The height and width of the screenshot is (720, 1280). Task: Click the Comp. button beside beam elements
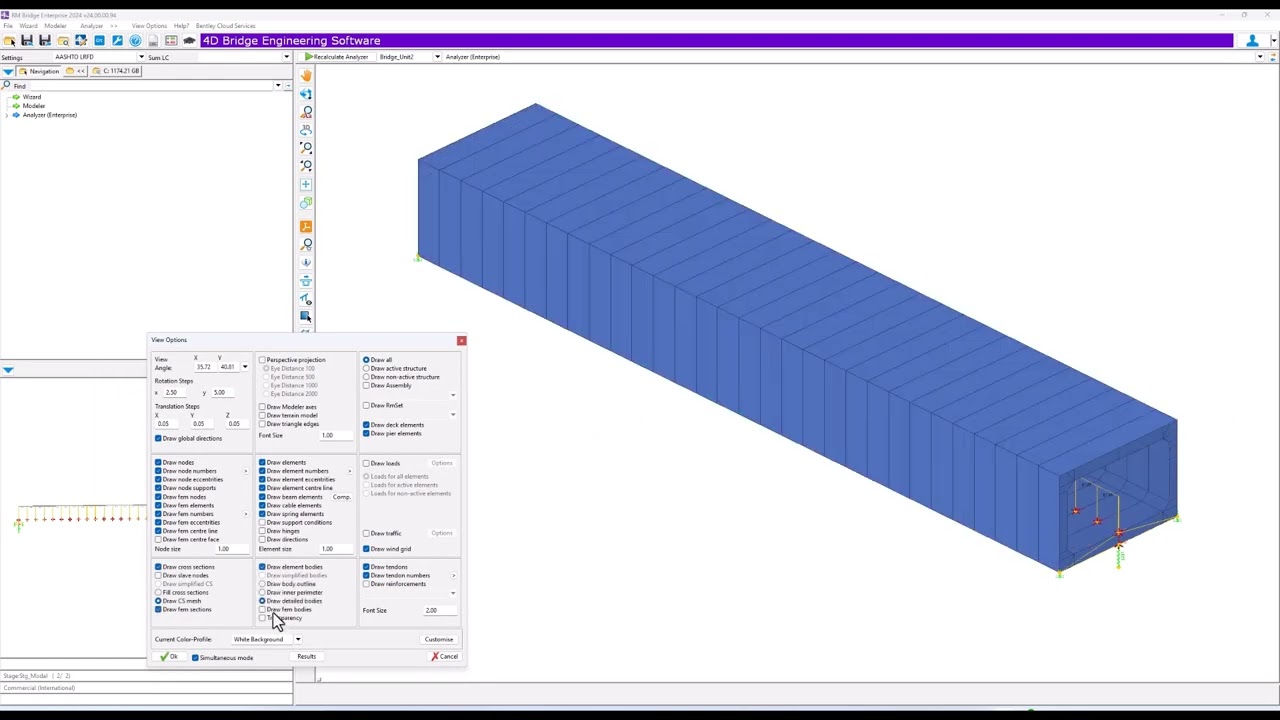[342, 497]
